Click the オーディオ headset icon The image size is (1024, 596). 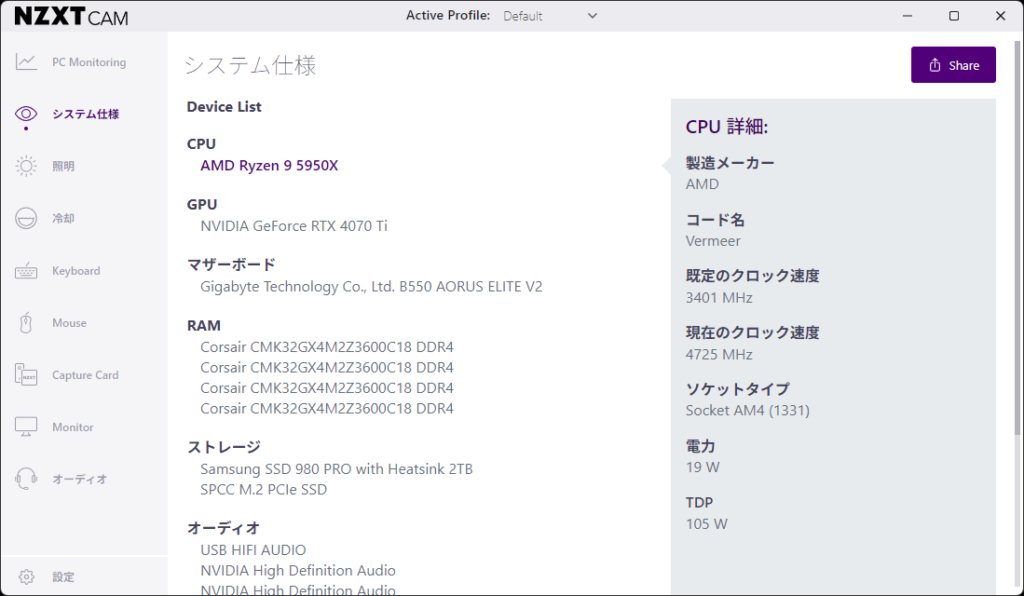click(x=26, y=479)
